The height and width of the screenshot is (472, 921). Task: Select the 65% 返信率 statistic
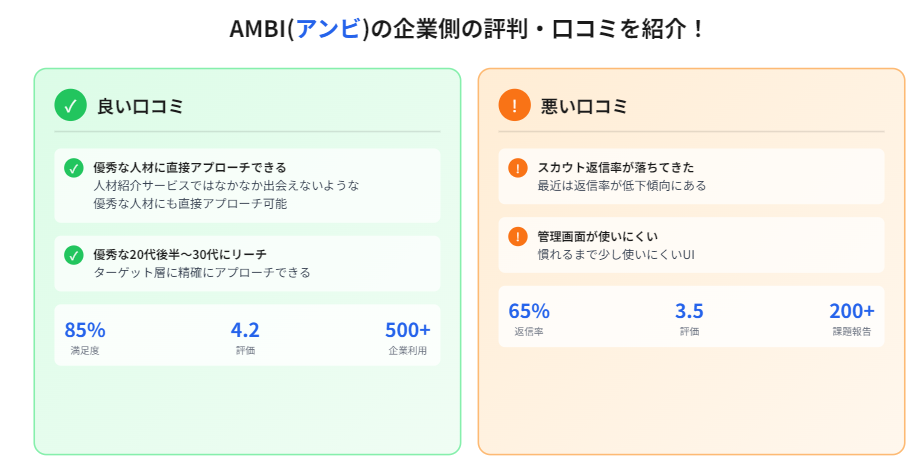pos(529,319)
